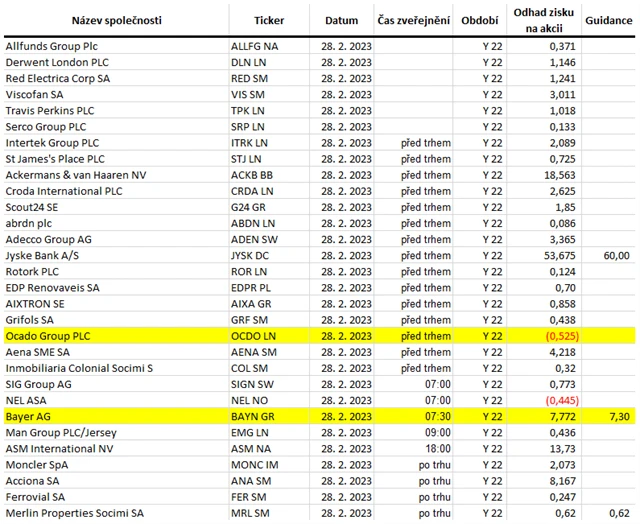Click highlighted 'Bayer AG' cell
Screen dimensions: 640x524
tap(28, 417)
